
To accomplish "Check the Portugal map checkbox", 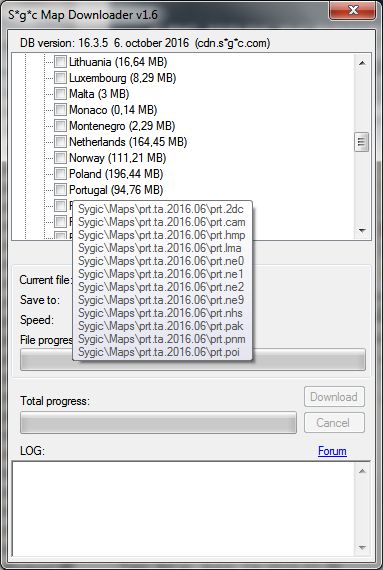I will tap(60, 189).
